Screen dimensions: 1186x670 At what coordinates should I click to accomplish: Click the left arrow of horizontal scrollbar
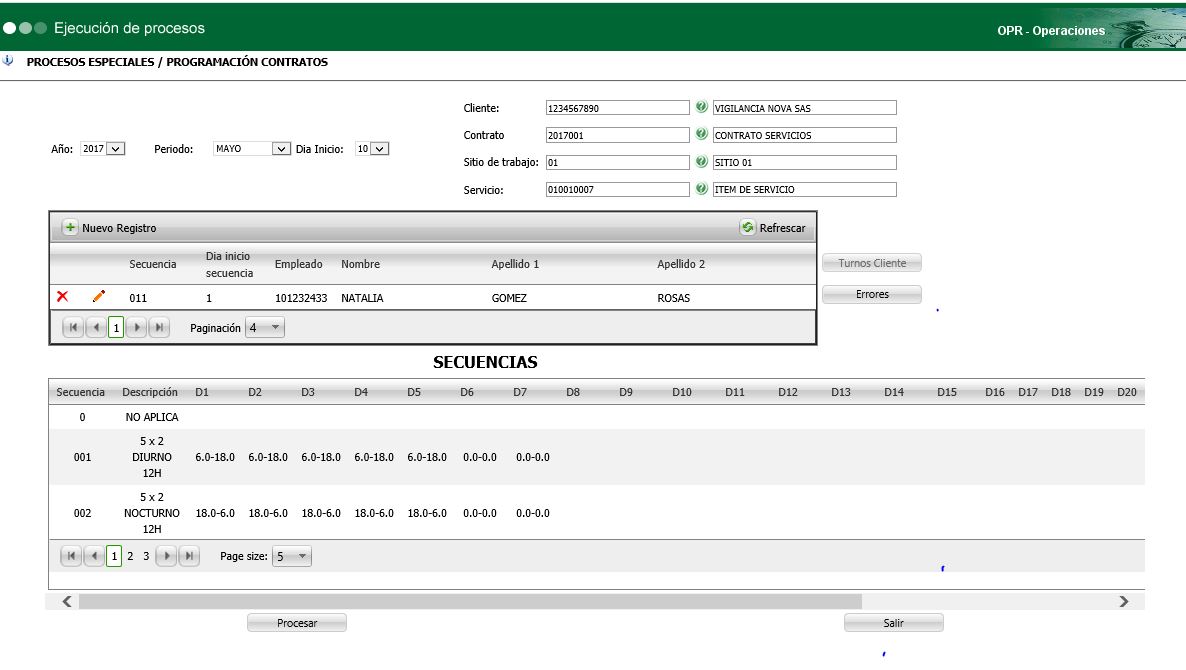coord(67,601)
